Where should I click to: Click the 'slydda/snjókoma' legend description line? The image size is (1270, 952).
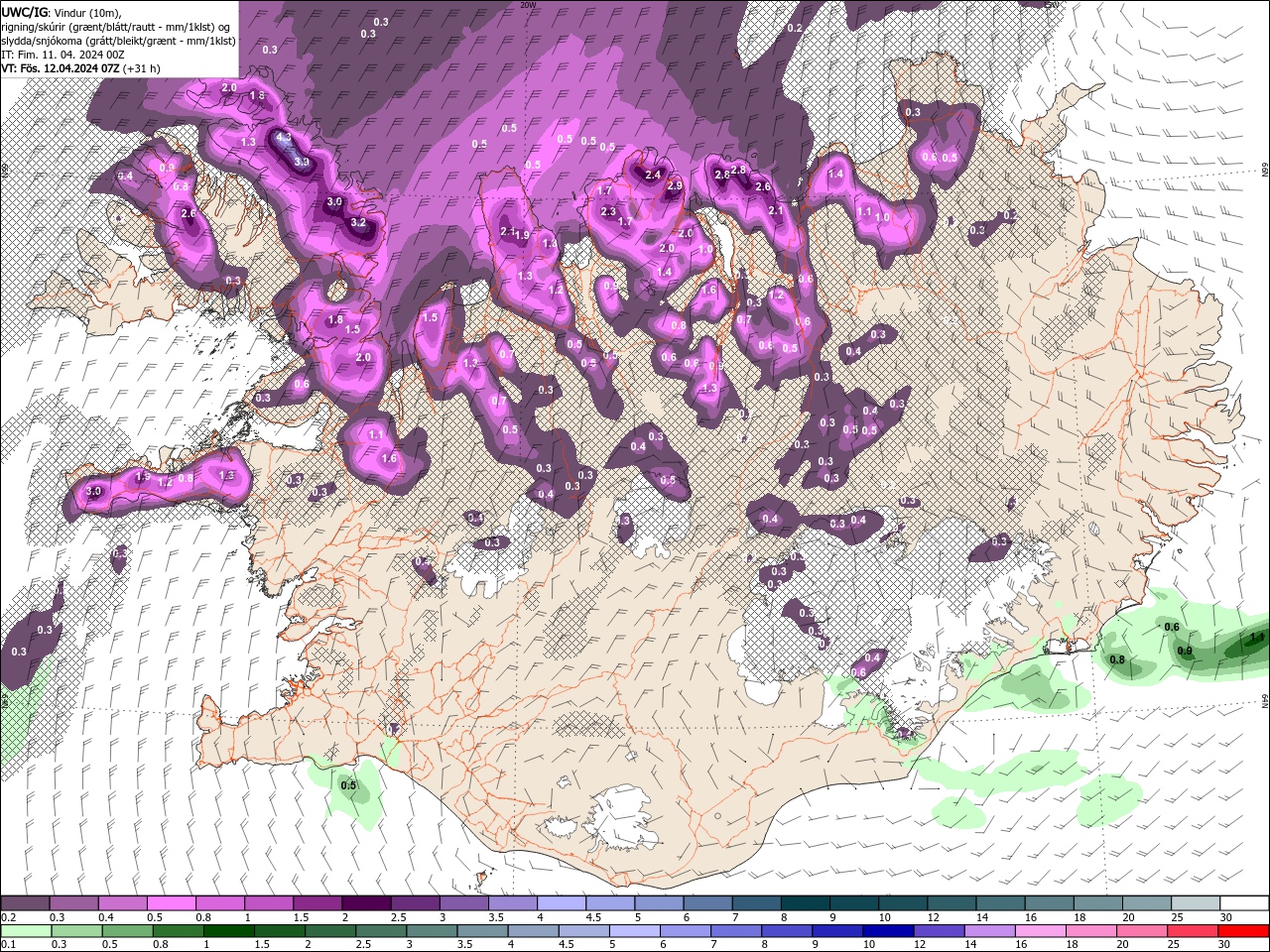pos(118,41)
